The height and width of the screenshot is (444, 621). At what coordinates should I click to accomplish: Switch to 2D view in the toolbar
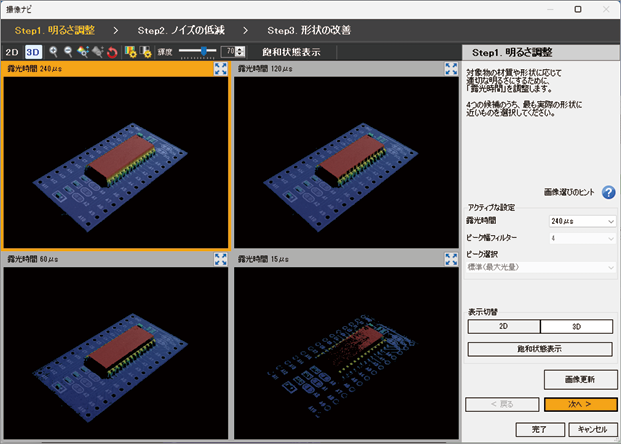point(12,51)
